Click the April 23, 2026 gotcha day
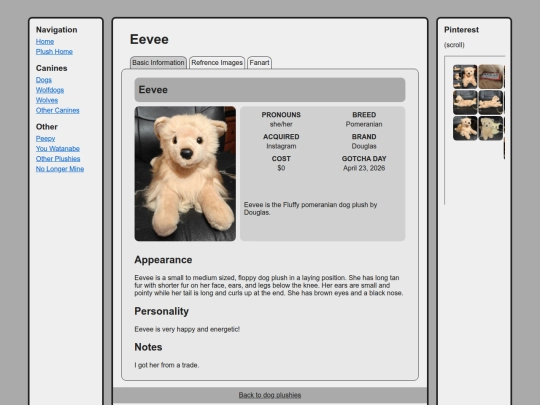Screen dimensions: 540x405 coord(364,168)
